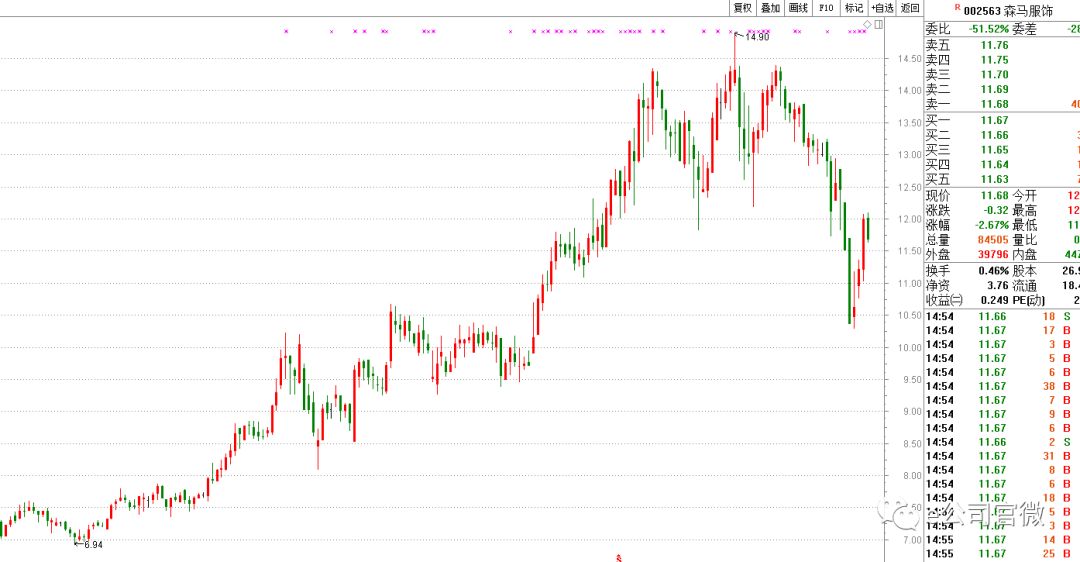Click the red R margin-trading icon

point(957,8)
